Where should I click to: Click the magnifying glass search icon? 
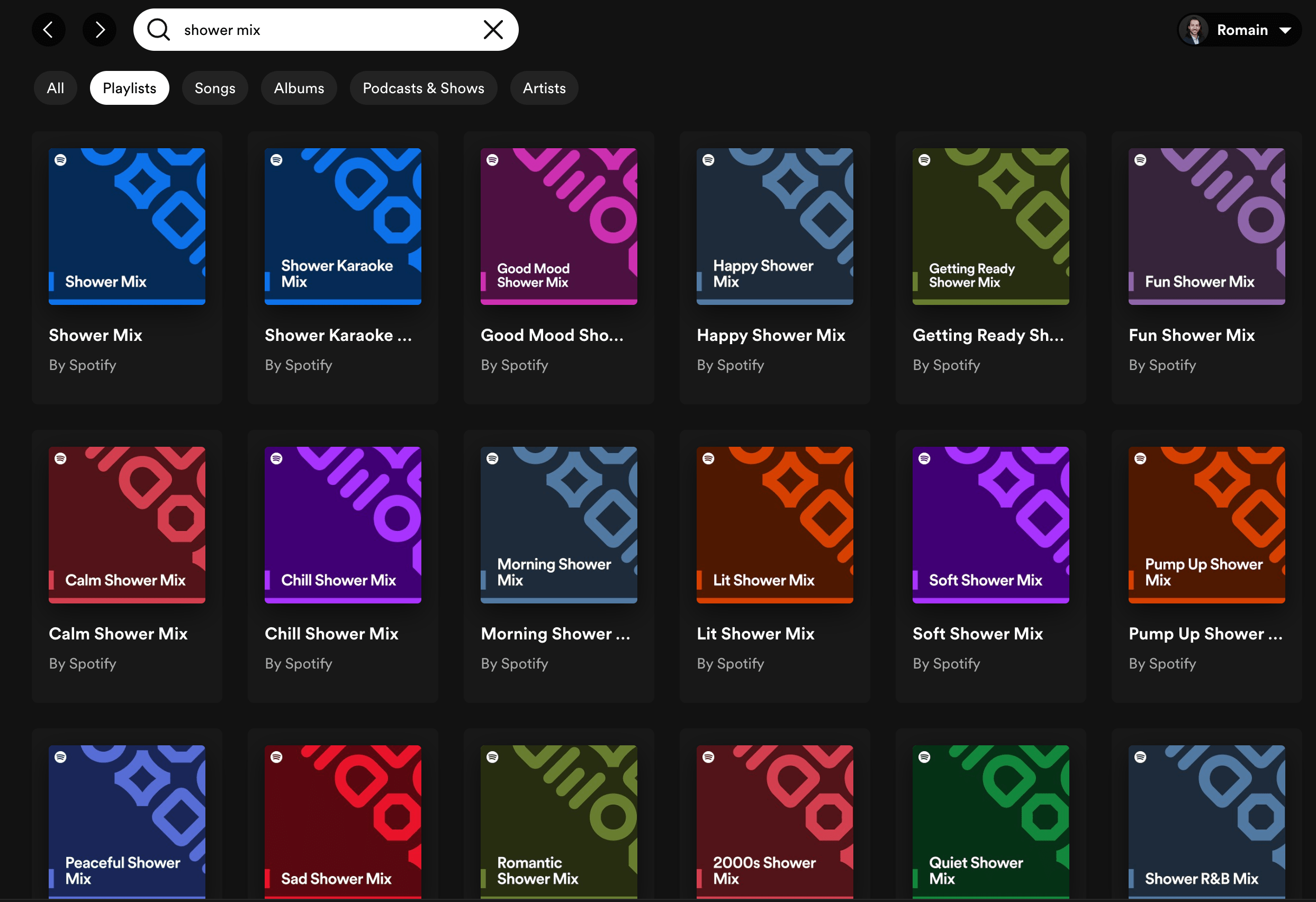click(159, 30)
